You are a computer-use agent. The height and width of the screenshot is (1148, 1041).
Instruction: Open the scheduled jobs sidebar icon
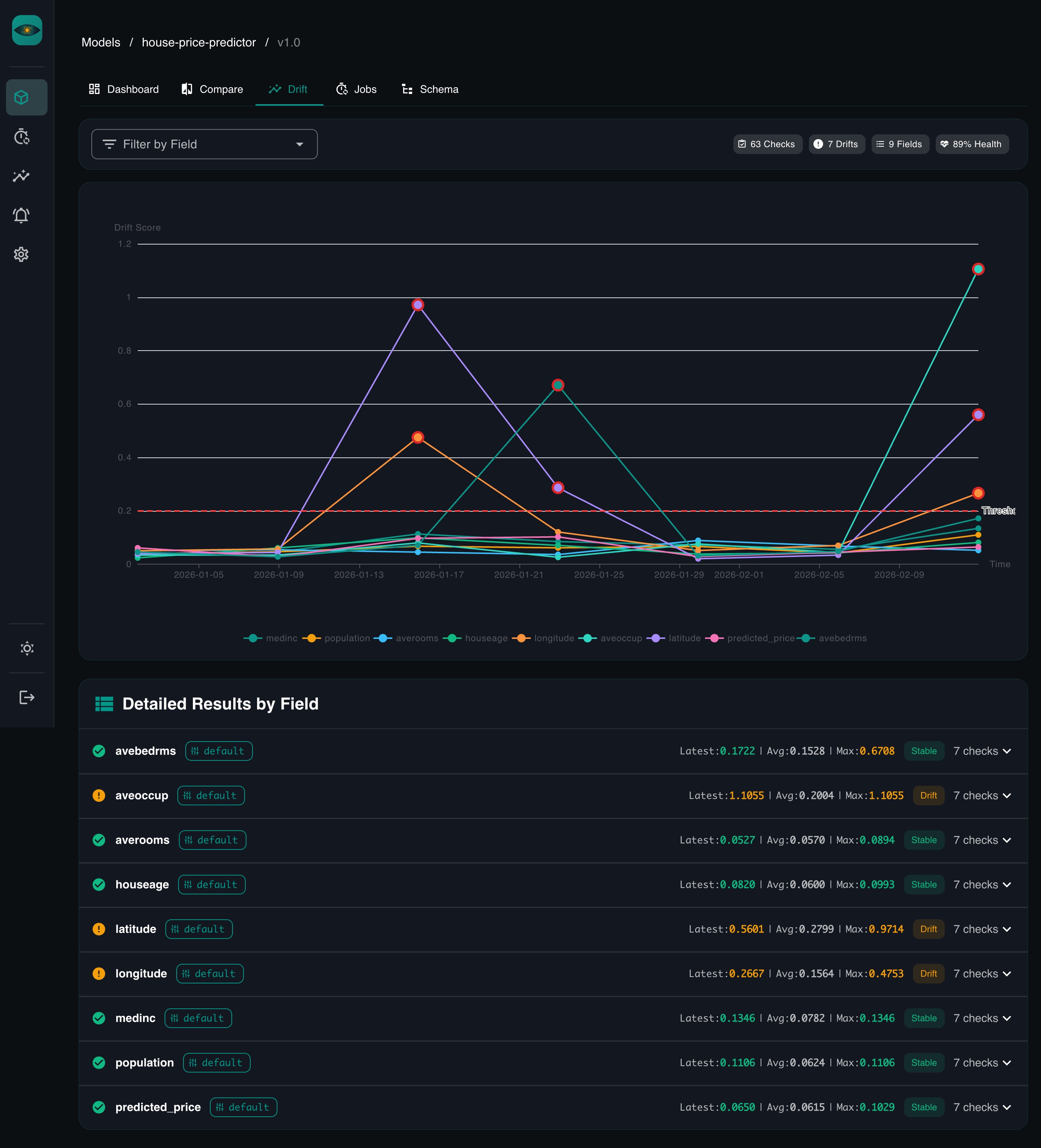(22, 137)
